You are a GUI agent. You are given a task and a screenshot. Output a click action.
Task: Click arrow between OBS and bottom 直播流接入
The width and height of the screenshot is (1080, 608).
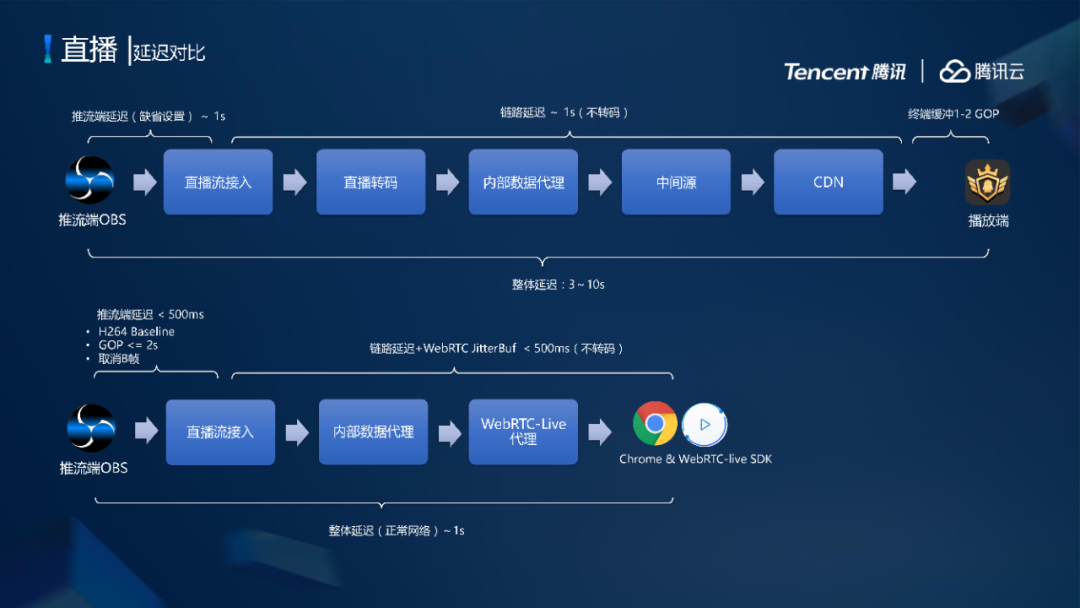tap(147, 431)
